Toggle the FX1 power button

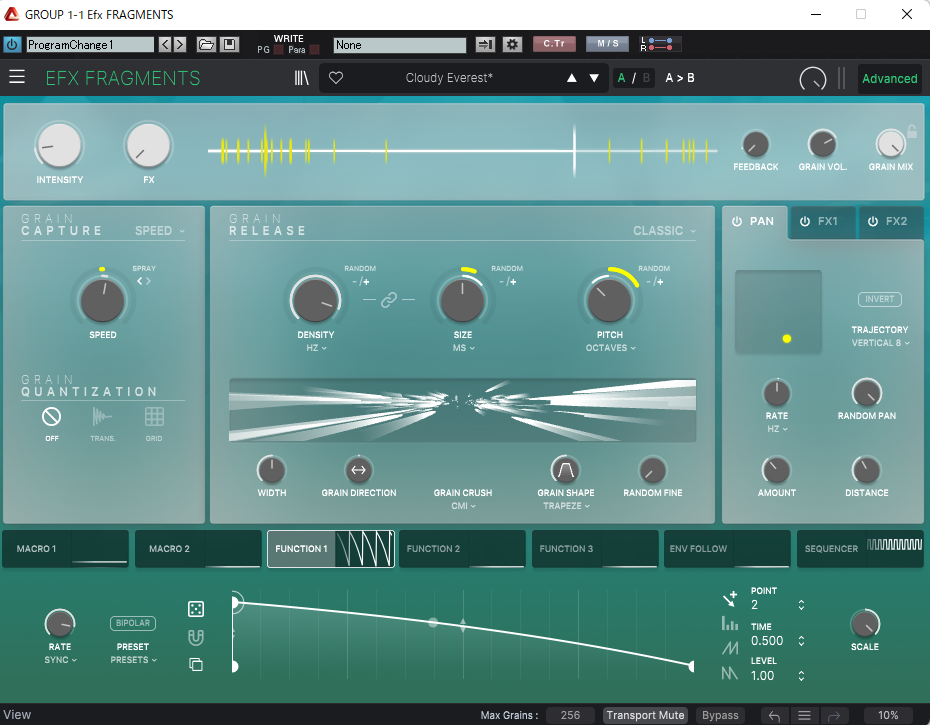805,221
